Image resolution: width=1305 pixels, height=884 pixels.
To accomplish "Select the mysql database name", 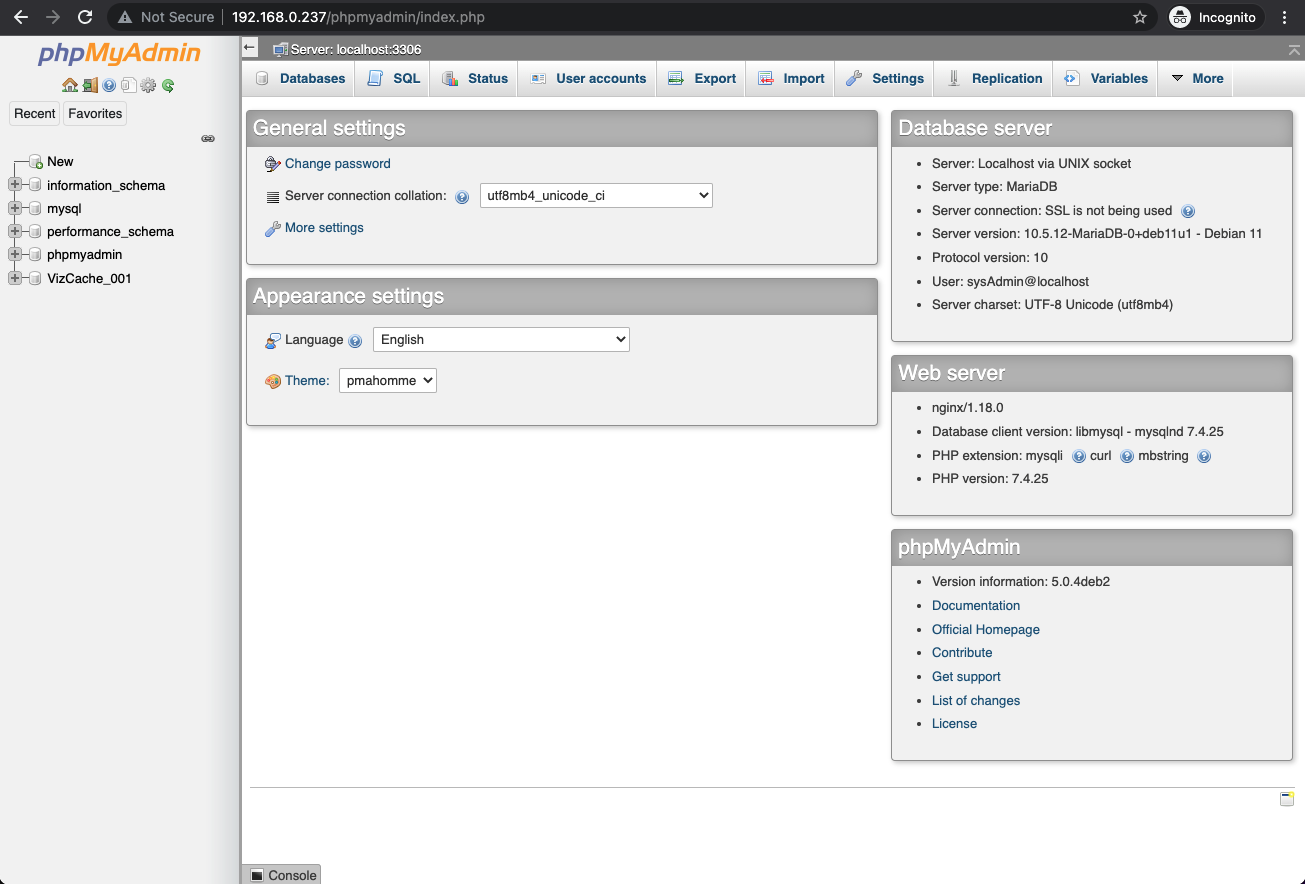I will pyautogui.click(x=64, y=209).
